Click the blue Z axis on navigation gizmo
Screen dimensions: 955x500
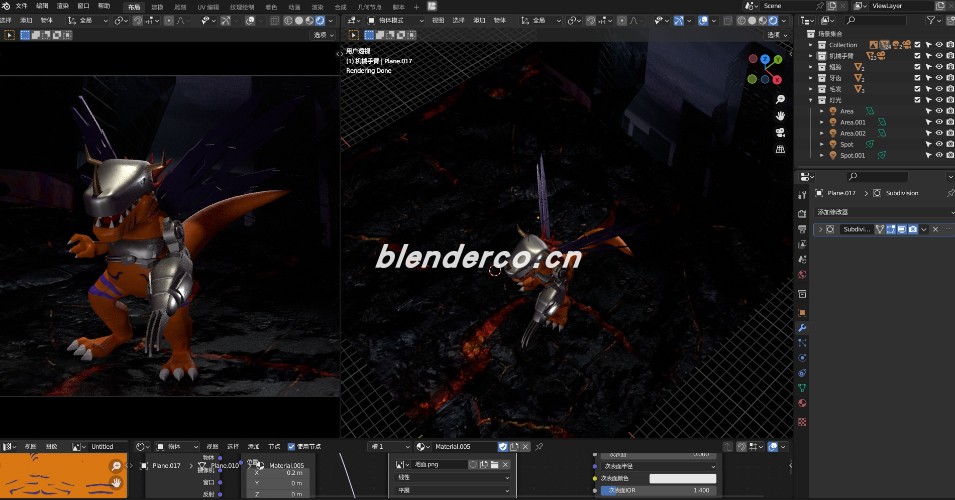pos(765,59)
